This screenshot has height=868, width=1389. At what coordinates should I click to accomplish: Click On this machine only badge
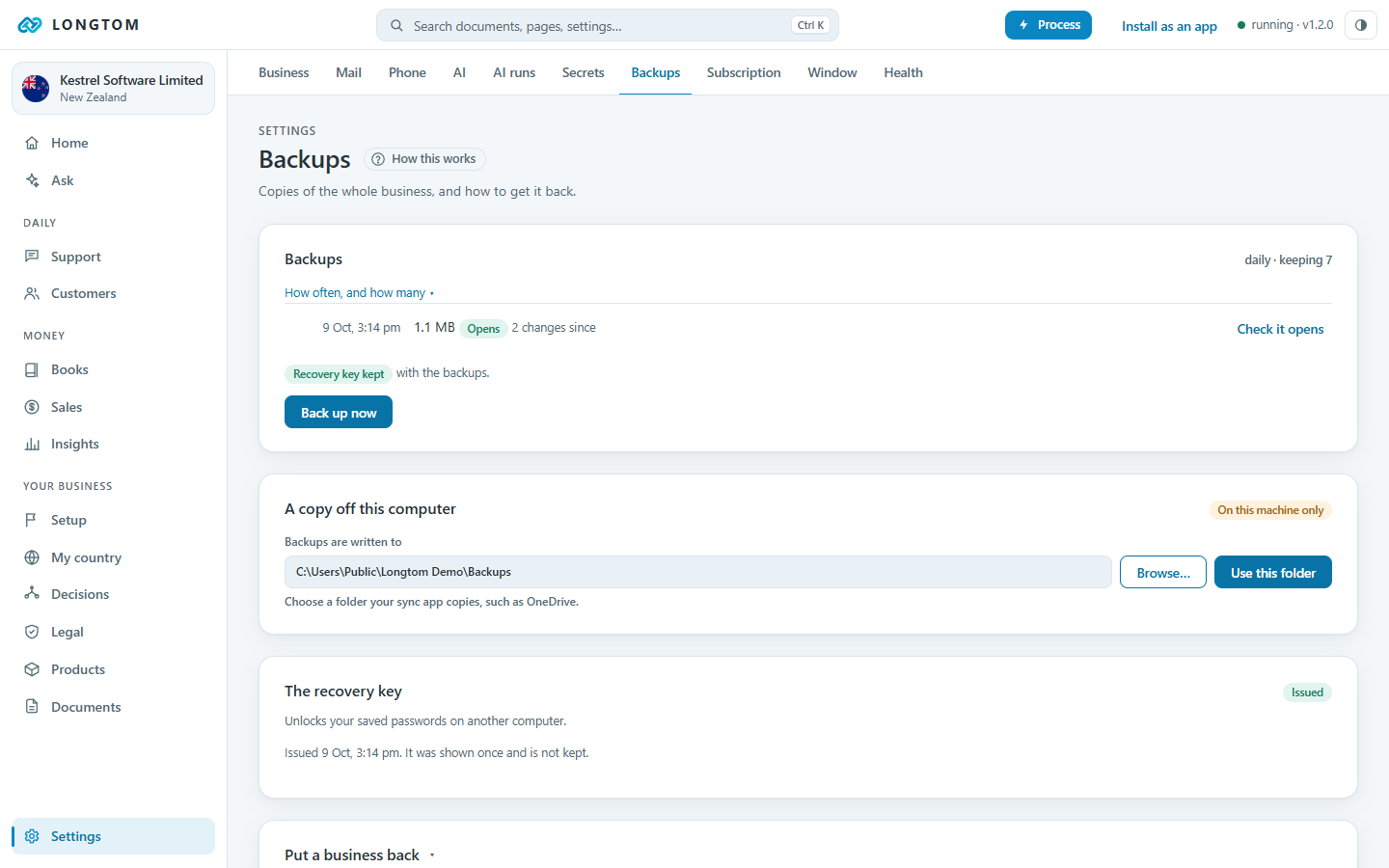(1270, 510)
